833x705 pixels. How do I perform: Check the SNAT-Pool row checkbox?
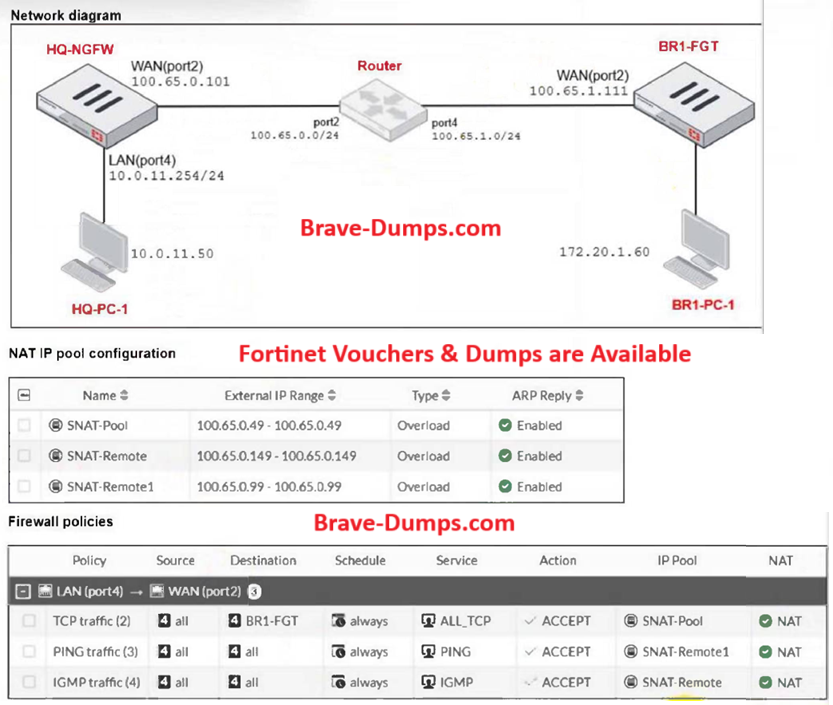coord(24,426)
